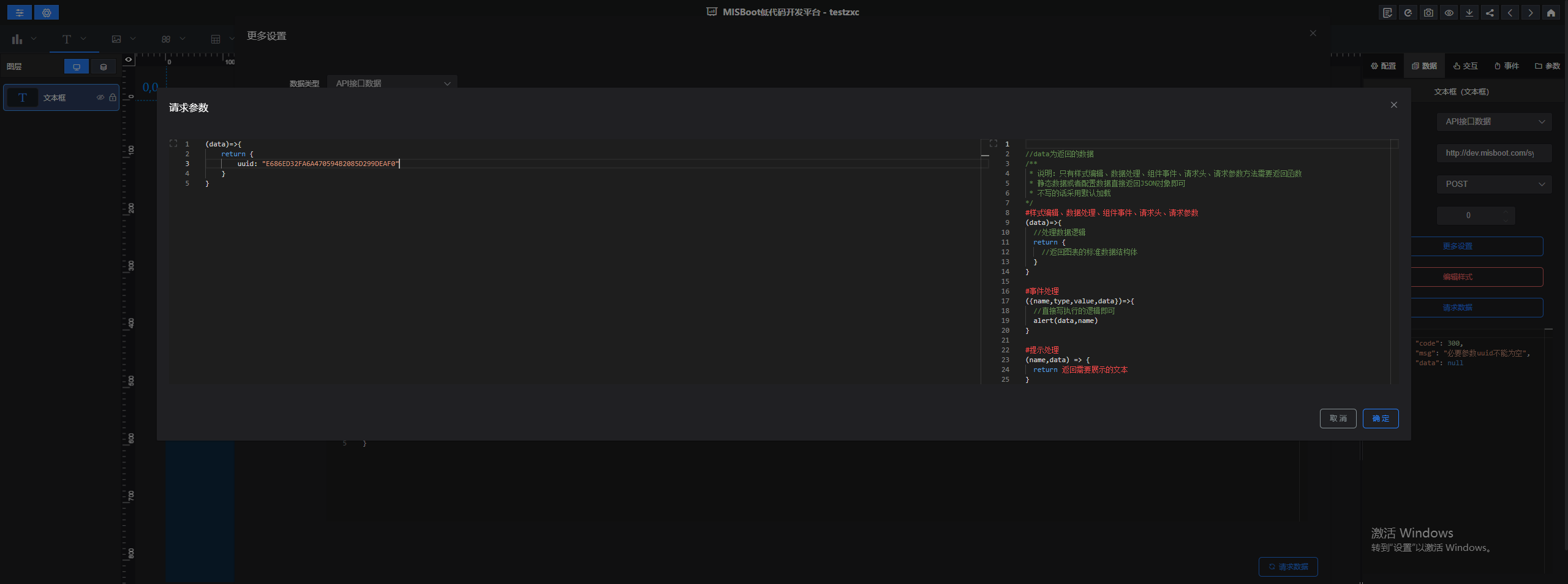The height and width of the screenshot is (584, 1568).
Task: Click the uuid string in code editor
Action: point(330,164)
